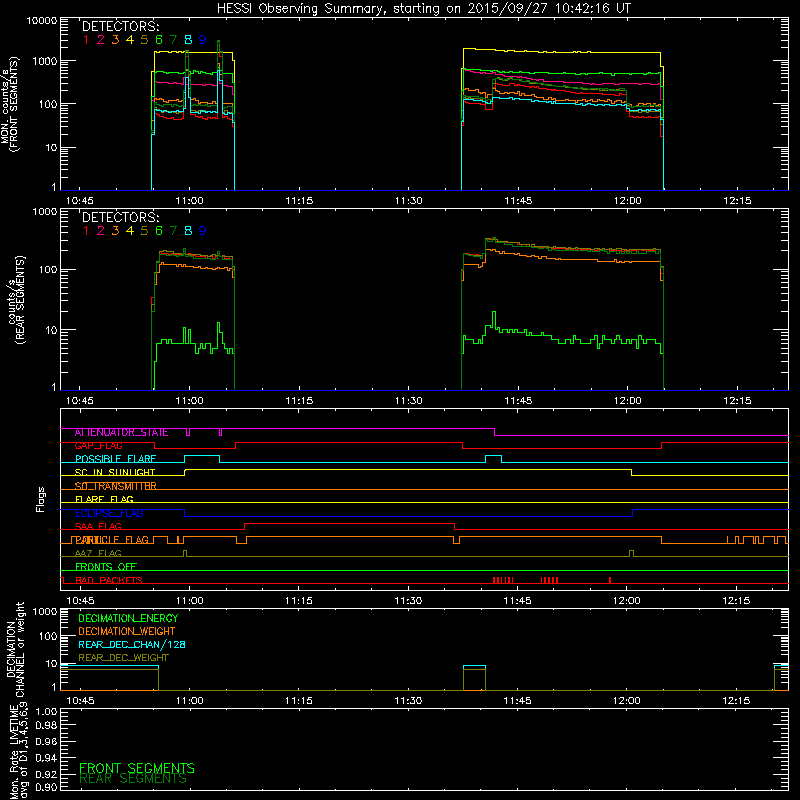
Task: Click the SAA_FLAG label
Action: (98, 526)
